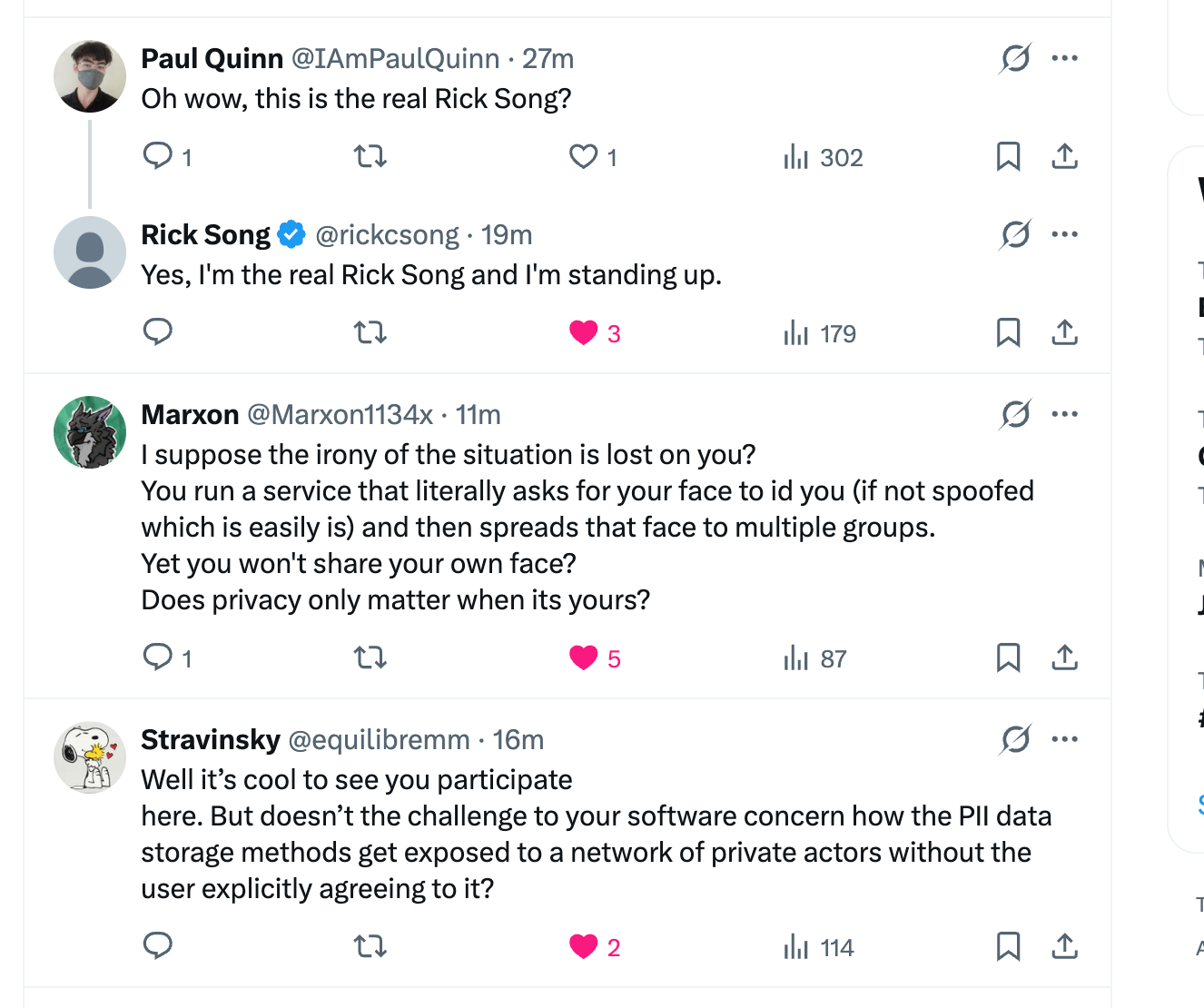Click Stravinsky's Snoopy avatar

click(x=90, y=757)
